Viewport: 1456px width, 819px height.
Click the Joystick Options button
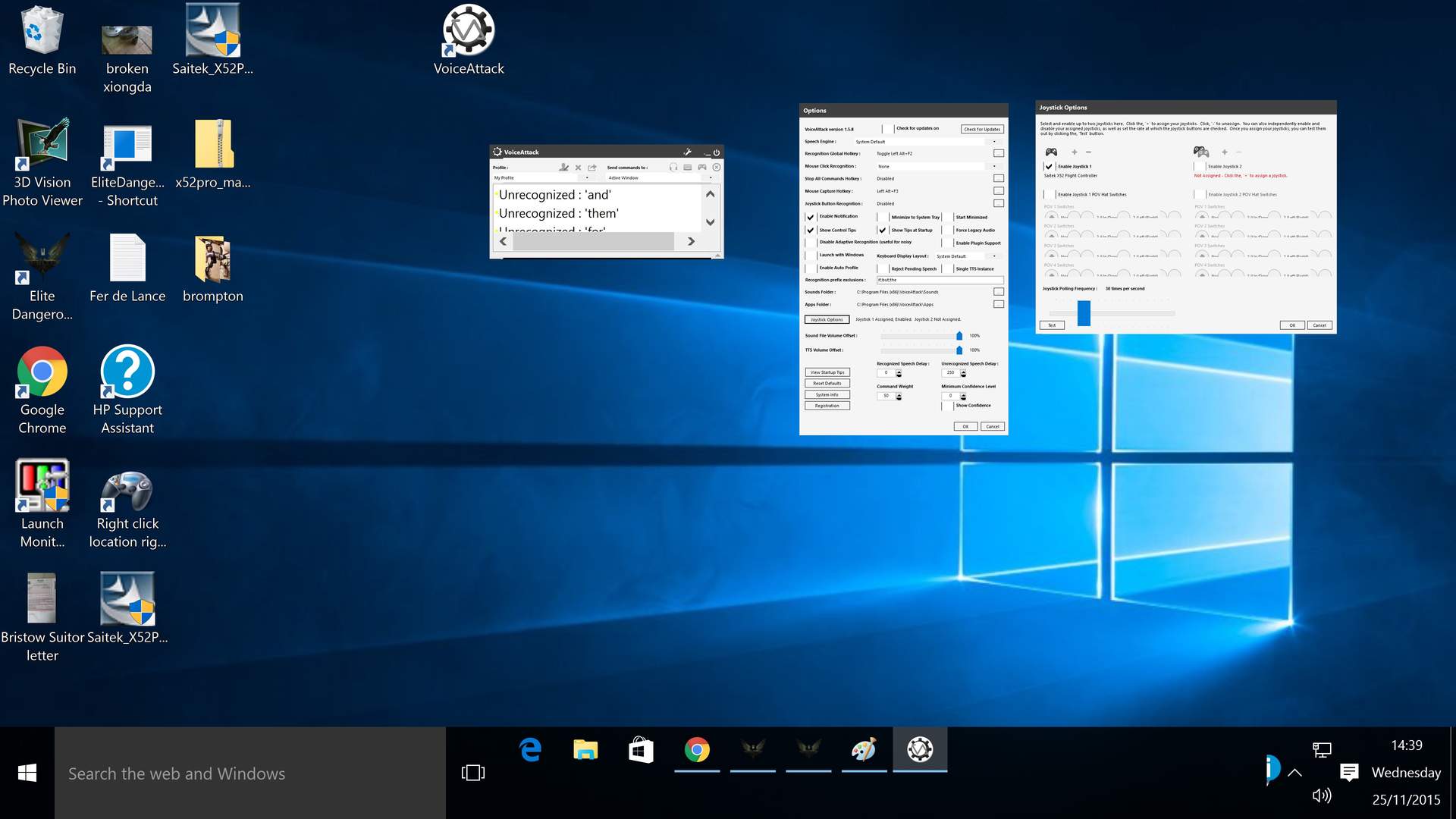(x=827, y=319)
